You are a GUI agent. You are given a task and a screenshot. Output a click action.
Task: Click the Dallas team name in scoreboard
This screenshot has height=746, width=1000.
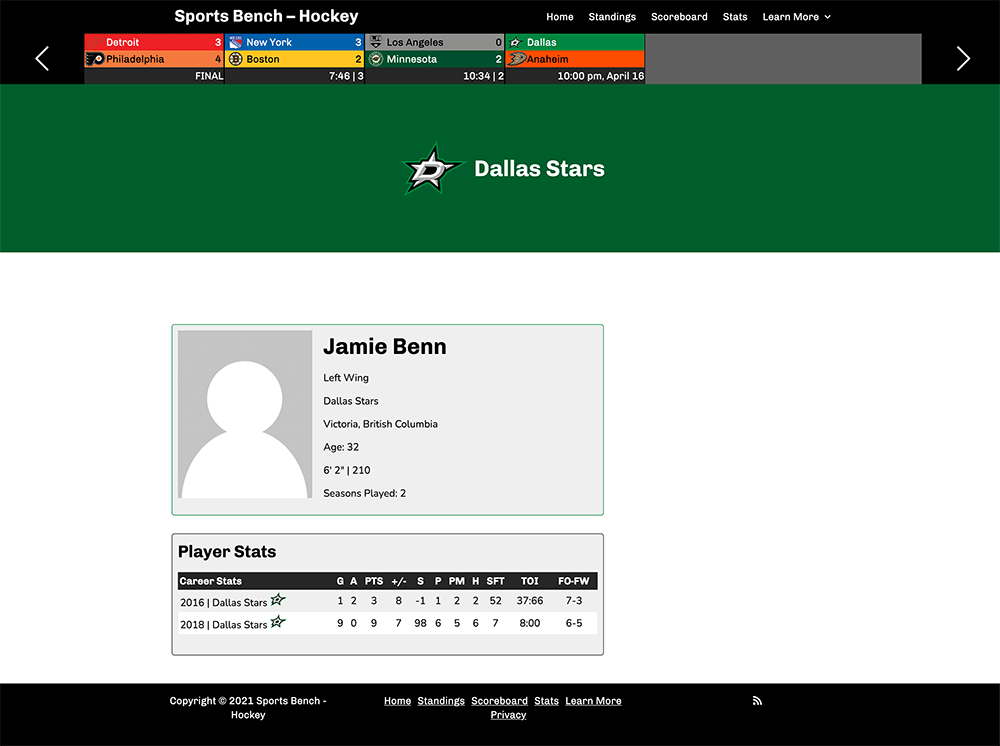(x=541, y=42)
